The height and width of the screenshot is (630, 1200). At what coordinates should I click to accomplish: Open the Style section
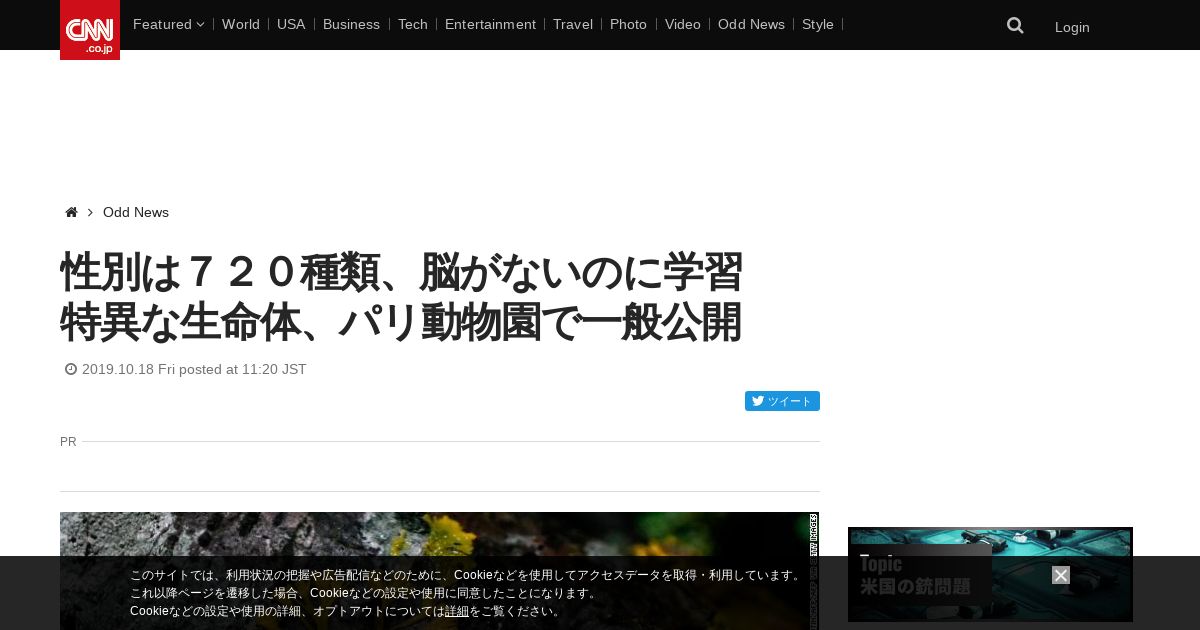[818, 24]
